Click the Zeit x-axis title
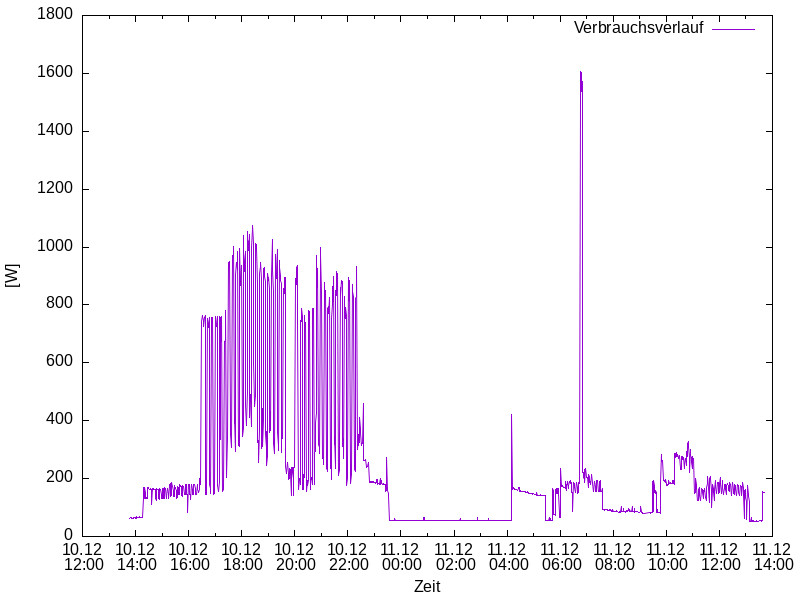The width and height of the screenshot is (800, 600). pyautogui.click(x=427, y=587)
